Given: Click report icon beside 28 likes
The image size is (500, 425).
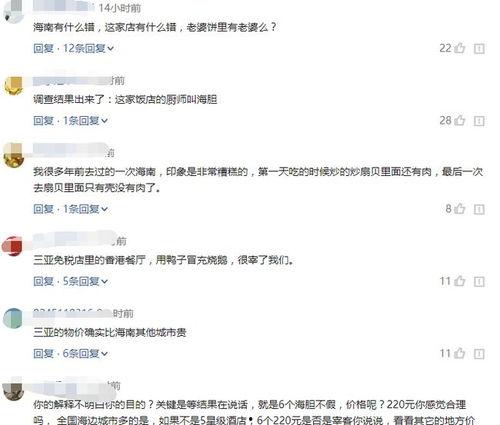Looking at the screenshot, I should pyautogui.click(x=479, y=121).
